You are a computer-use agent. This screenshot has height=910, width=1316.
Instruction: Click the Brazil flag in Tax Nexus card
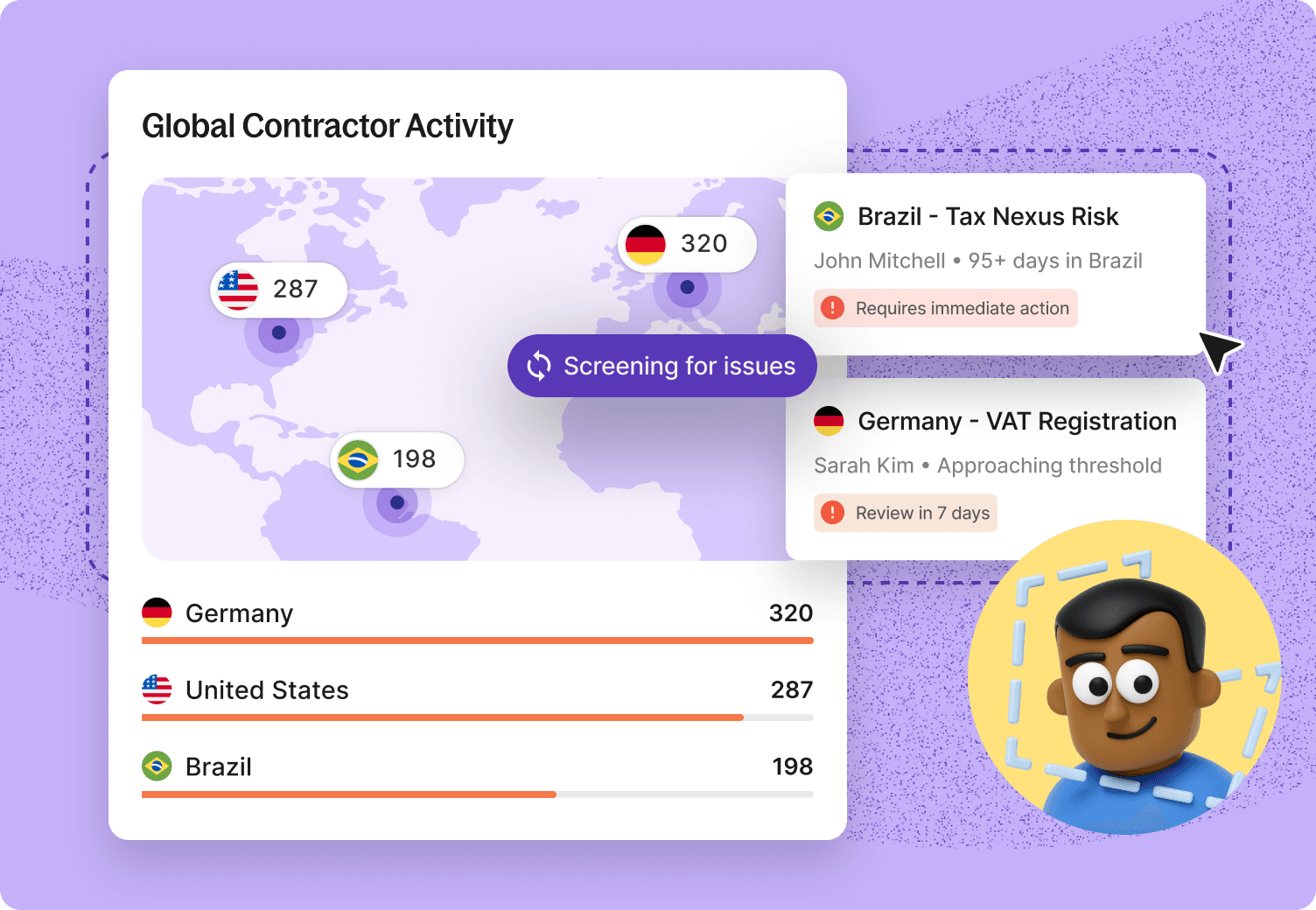[x=829, y=216]
